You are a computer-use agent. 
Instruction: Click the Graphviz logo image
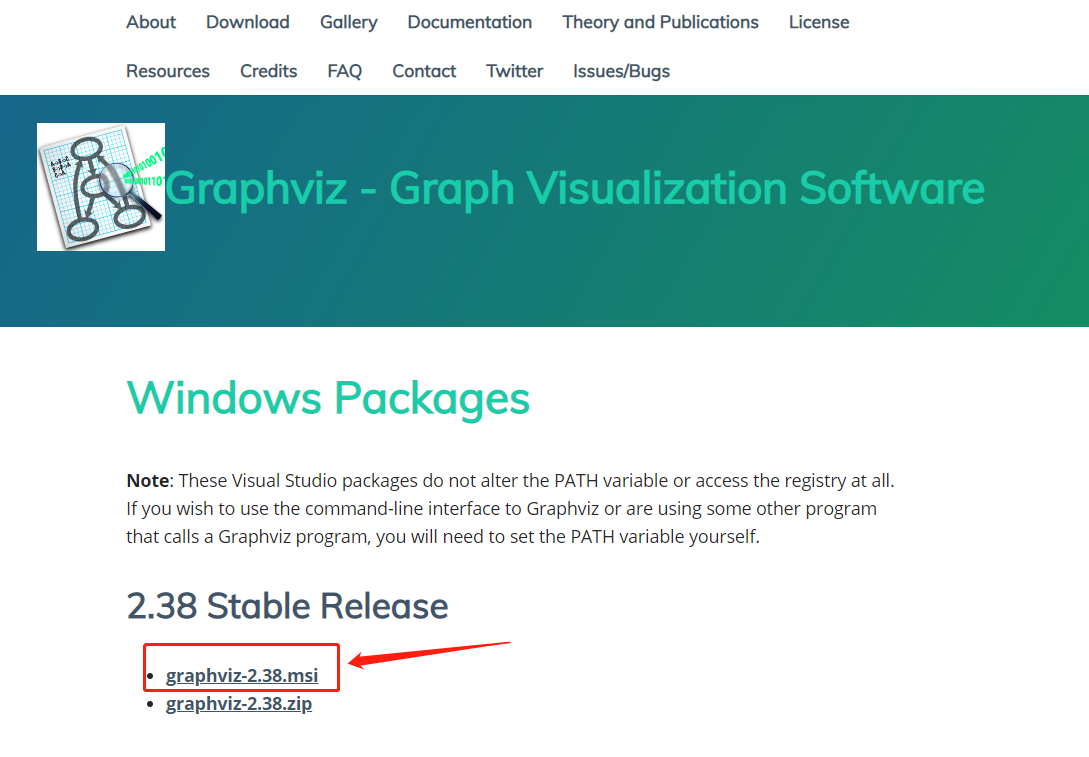100,186
